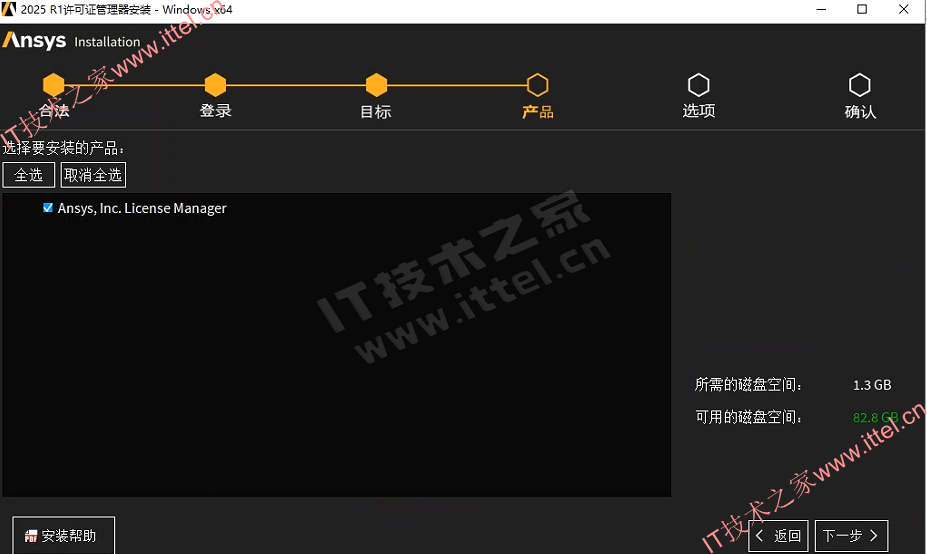
Task: Click the 目标 step hexagon icon
Action: 376,85
